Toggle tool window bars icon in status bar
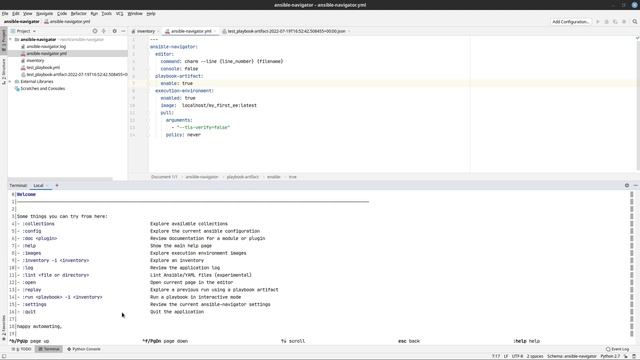 (3, 356)
